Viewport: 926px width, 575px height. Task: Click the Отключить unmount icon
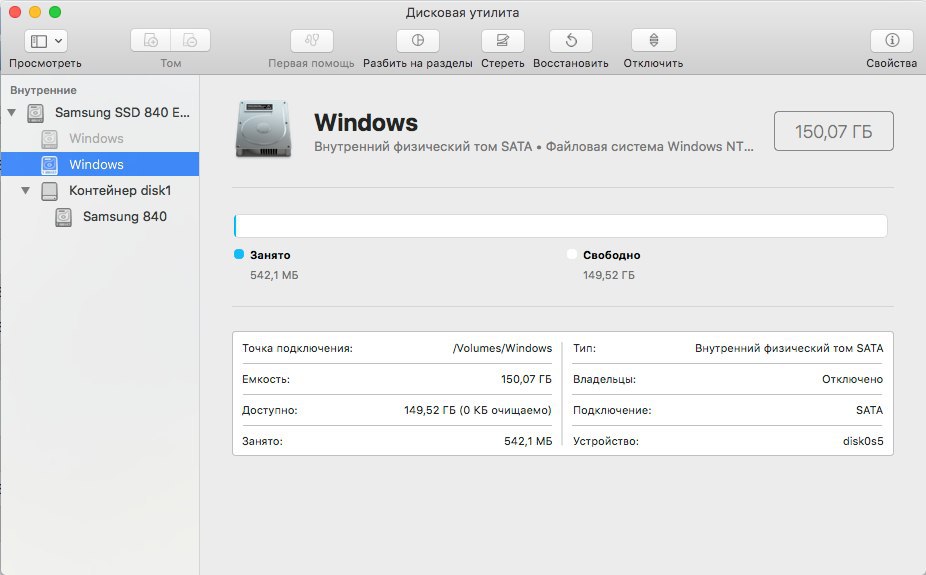tap(654, 41)
